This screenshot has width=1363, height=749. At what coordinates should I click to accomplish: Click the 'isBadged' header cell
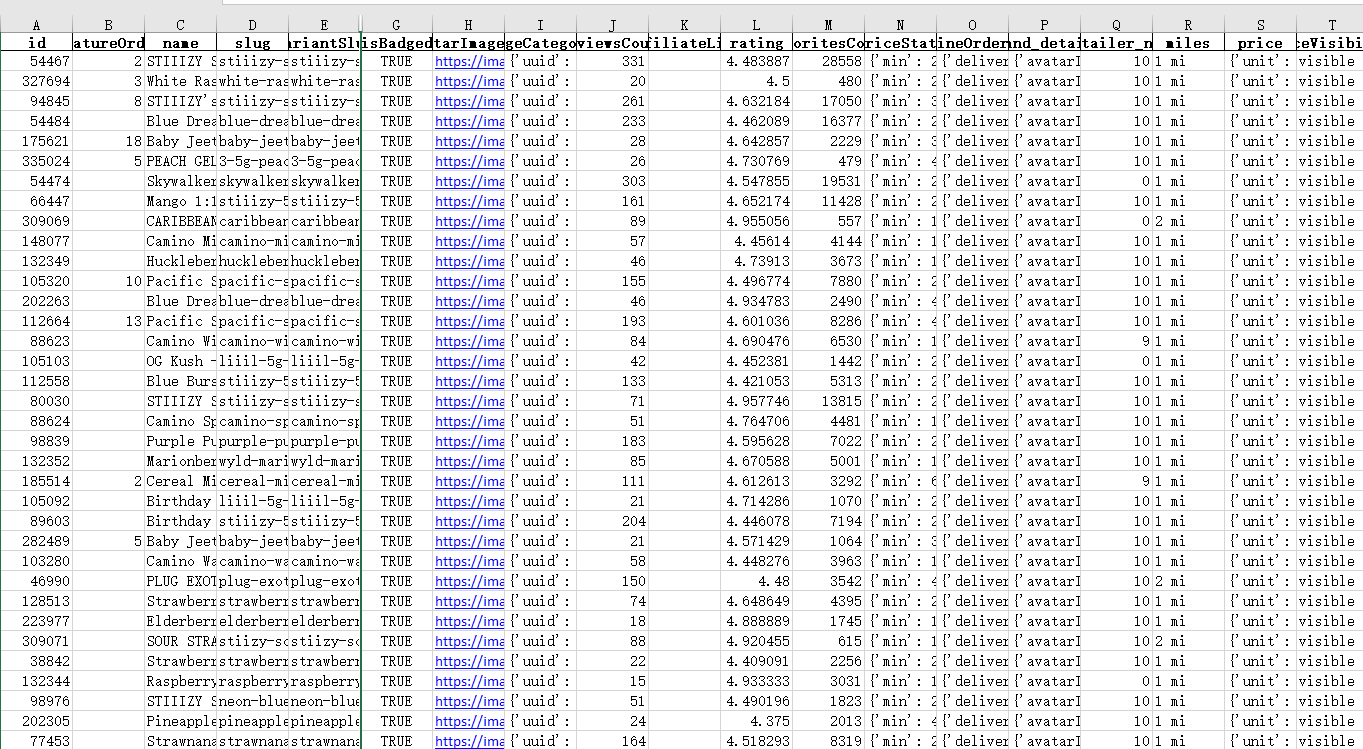point(397,43)
